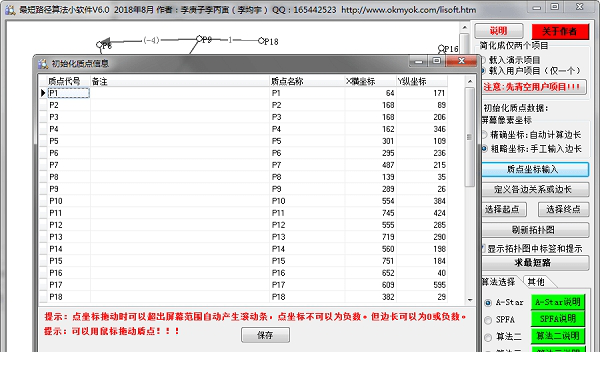The width and height of the screenshot is (600, 366).
Task: Click the X横坐标 column header
Action: [370, 81]
